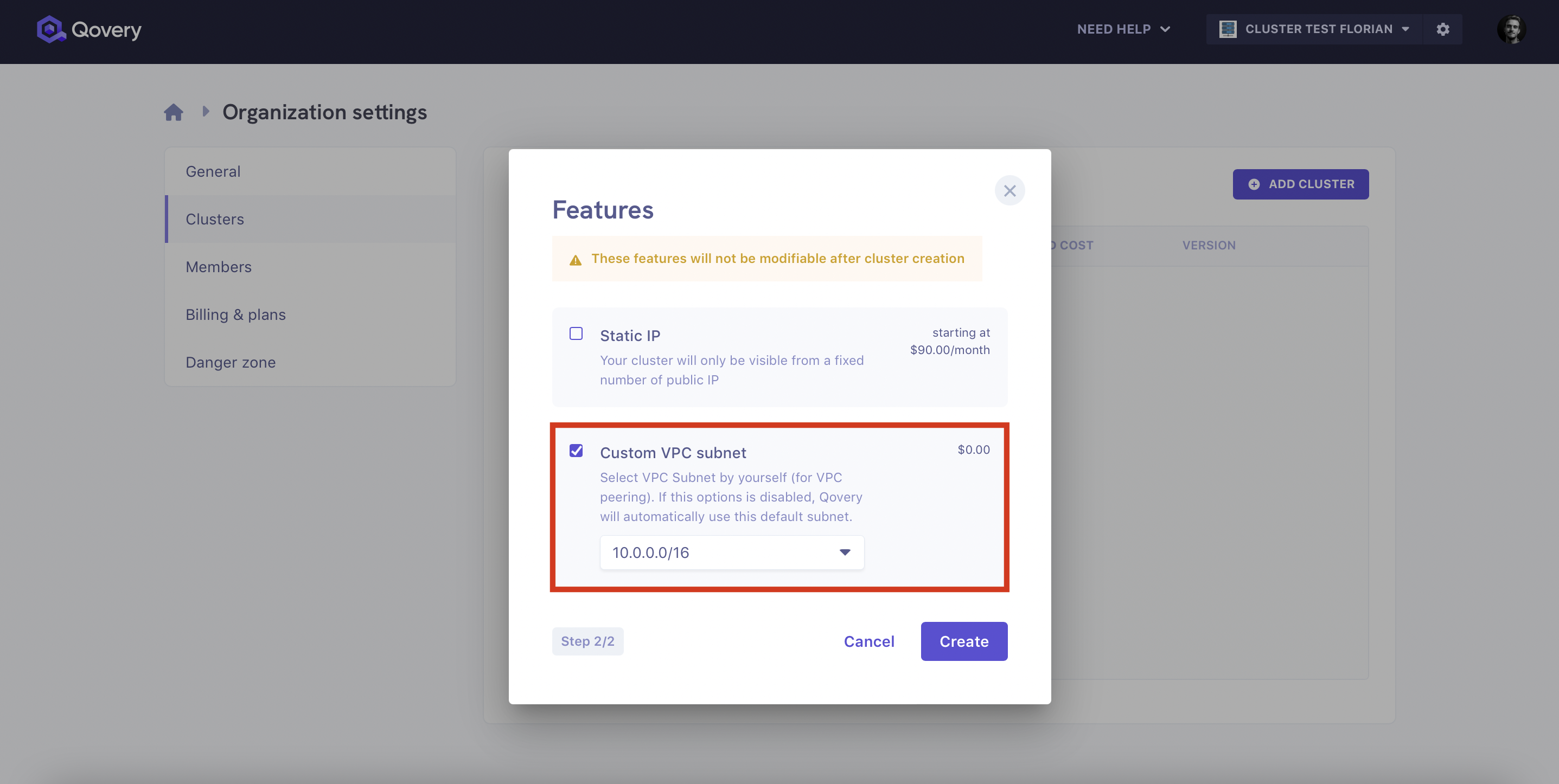Click the warning triangle icon in banner
The width and height of the screenshot is (1559, 784).
click(576, 260)
